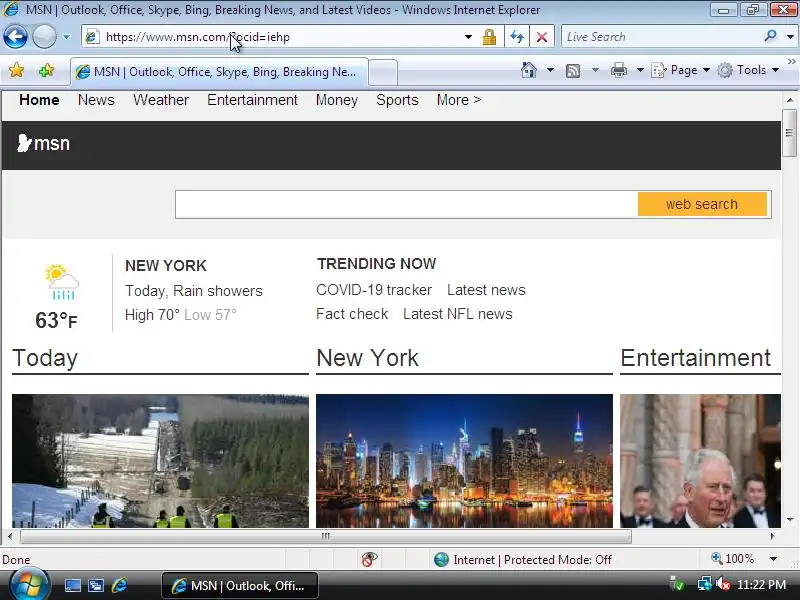Expand the Print dropdown arrow
800x600 pixels.
640,70
